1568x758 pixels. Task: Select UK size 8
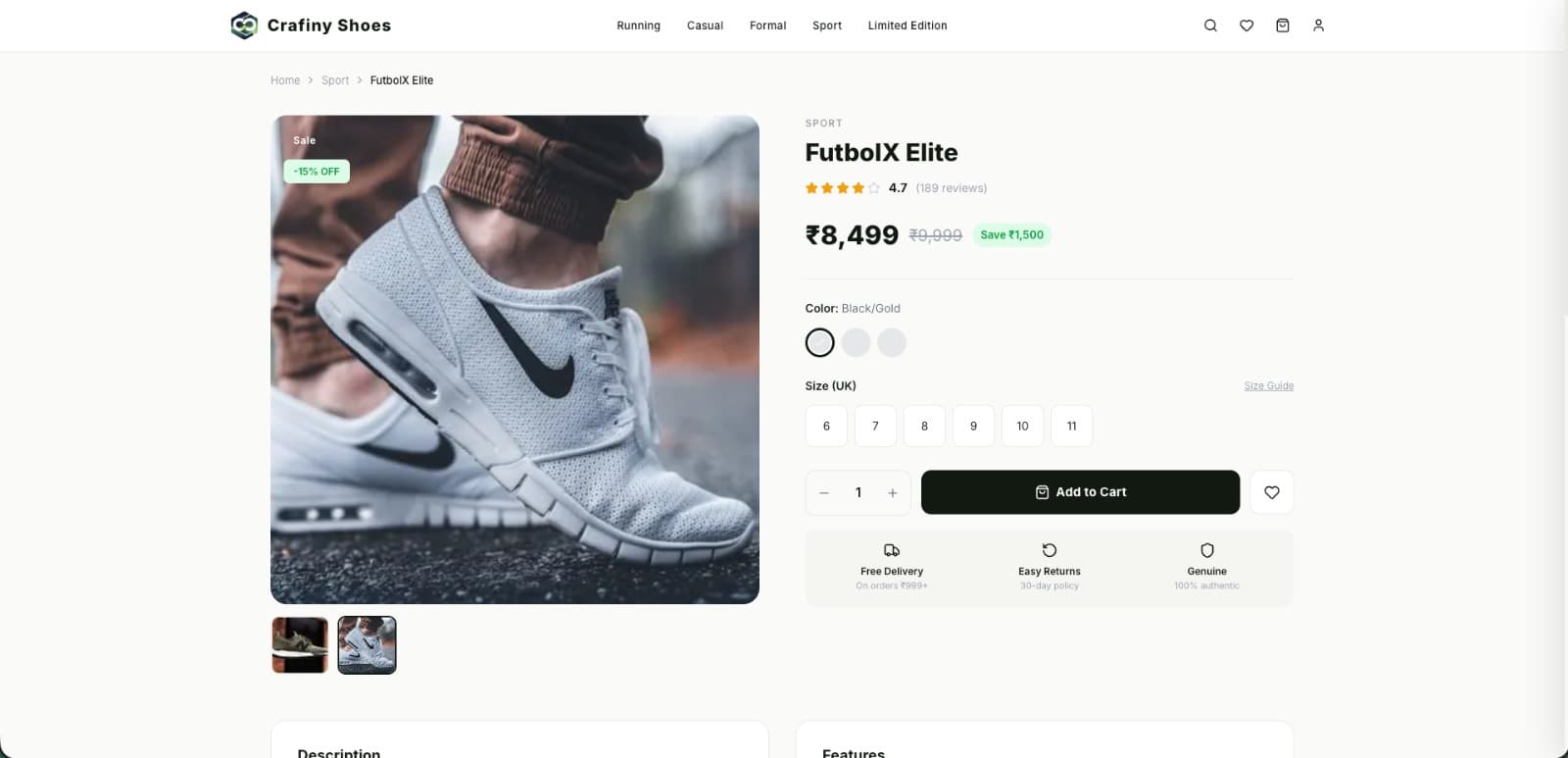click(x=924, y=426)
